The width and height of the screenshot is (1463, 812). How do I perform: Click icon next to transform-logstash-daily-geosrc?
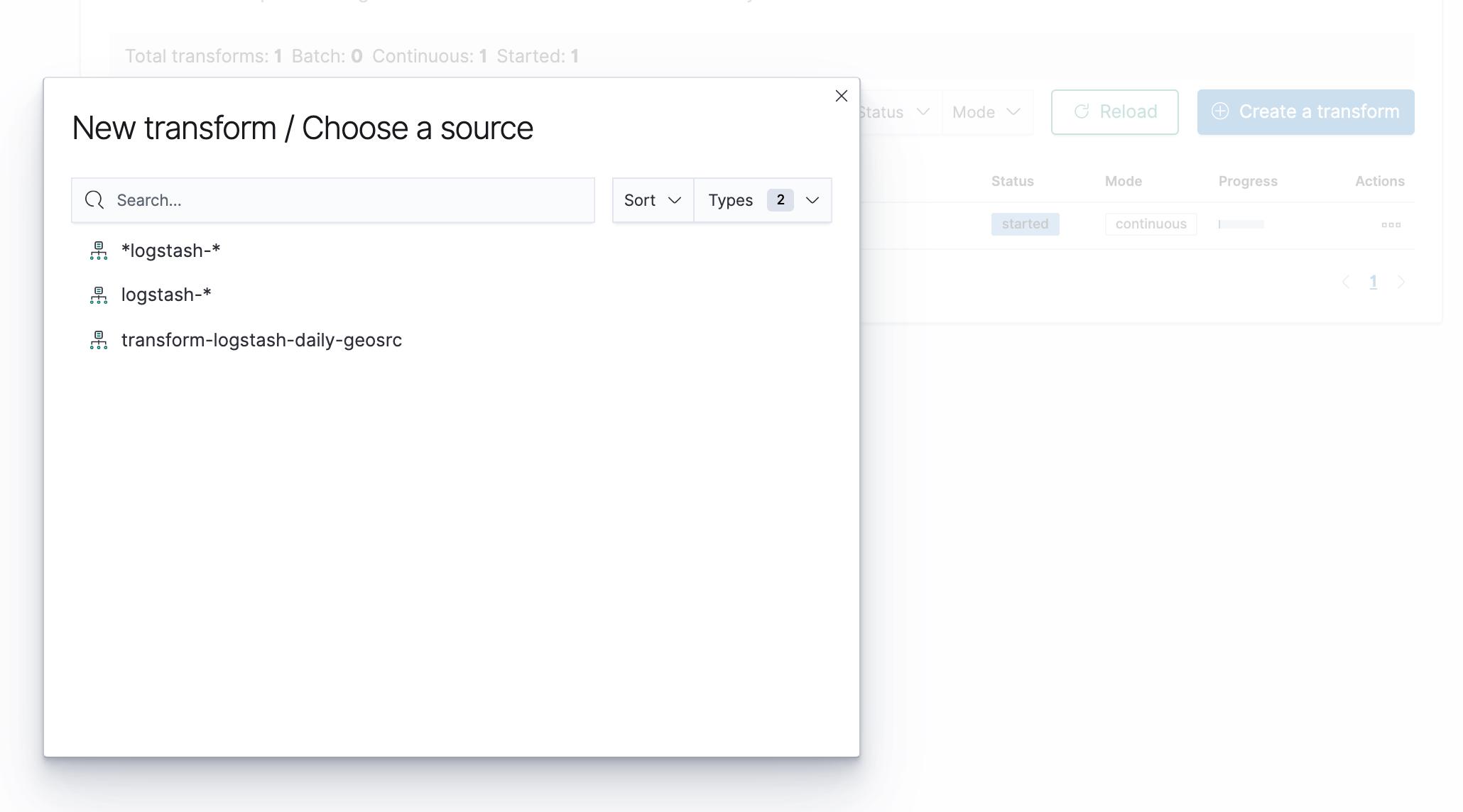[99, 341]
